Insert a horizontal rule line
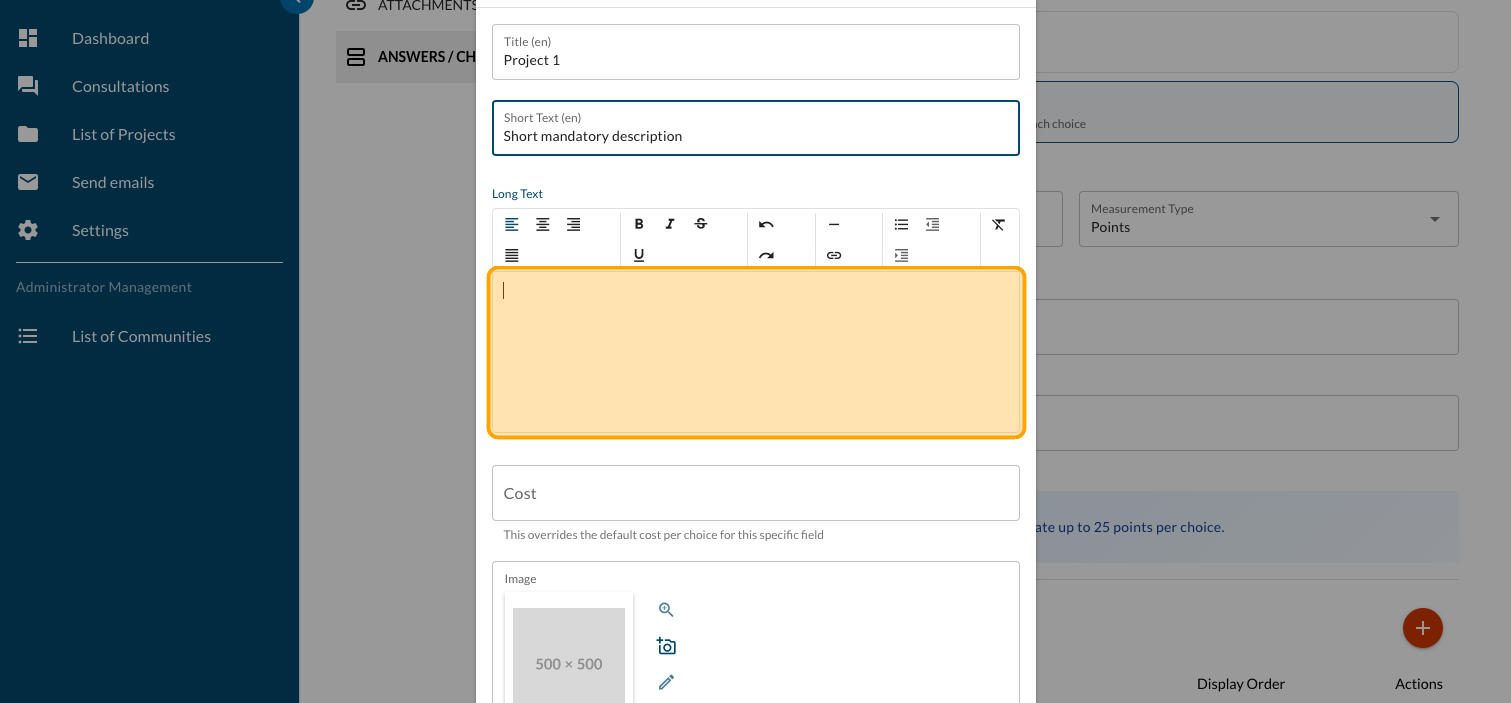Image resolution: width=1511 pixels, height=703 pixels. tap(834, 225)
